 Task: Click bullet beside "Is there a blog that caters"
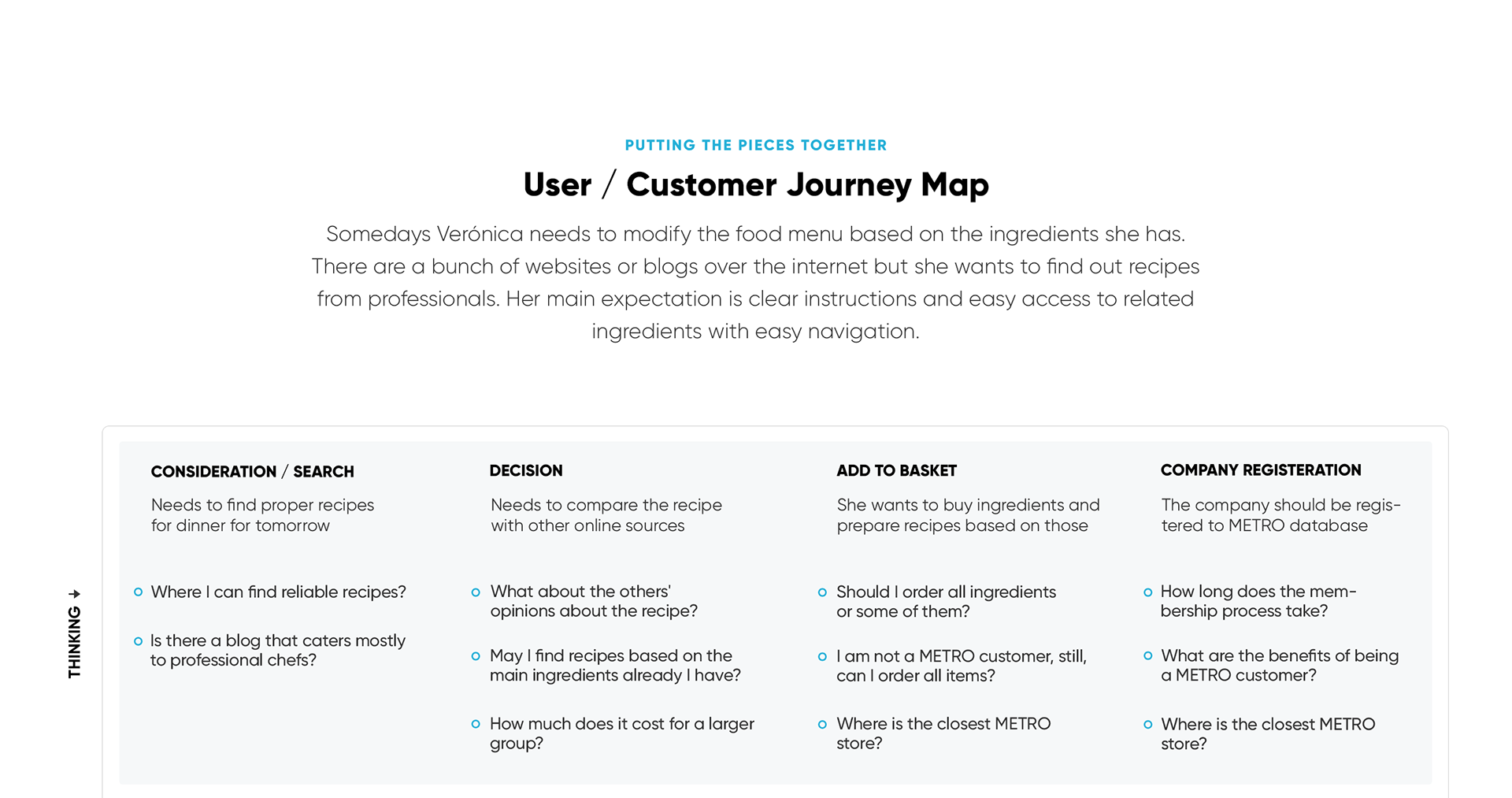coord(139,641)
